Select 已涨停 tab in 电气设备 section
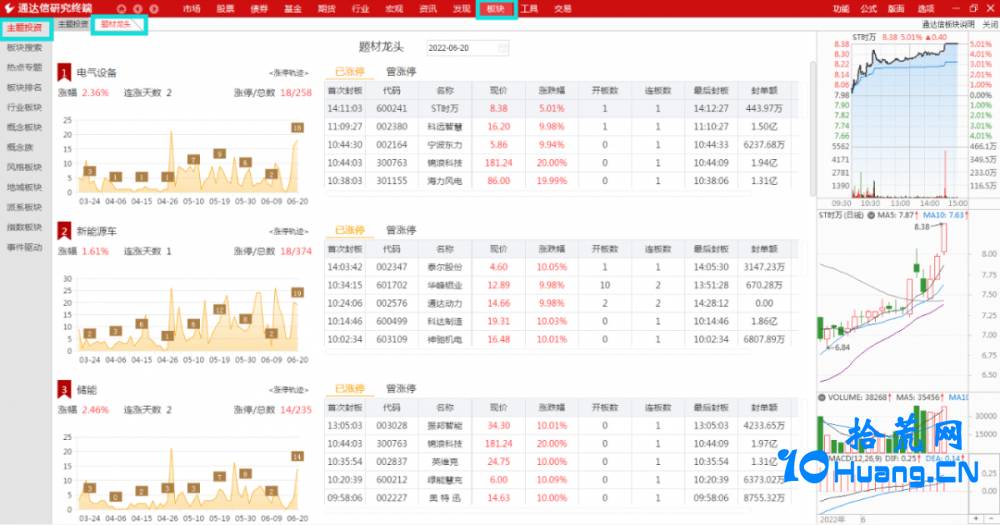Screen dimensions: 1000x525 click(349, 71)
